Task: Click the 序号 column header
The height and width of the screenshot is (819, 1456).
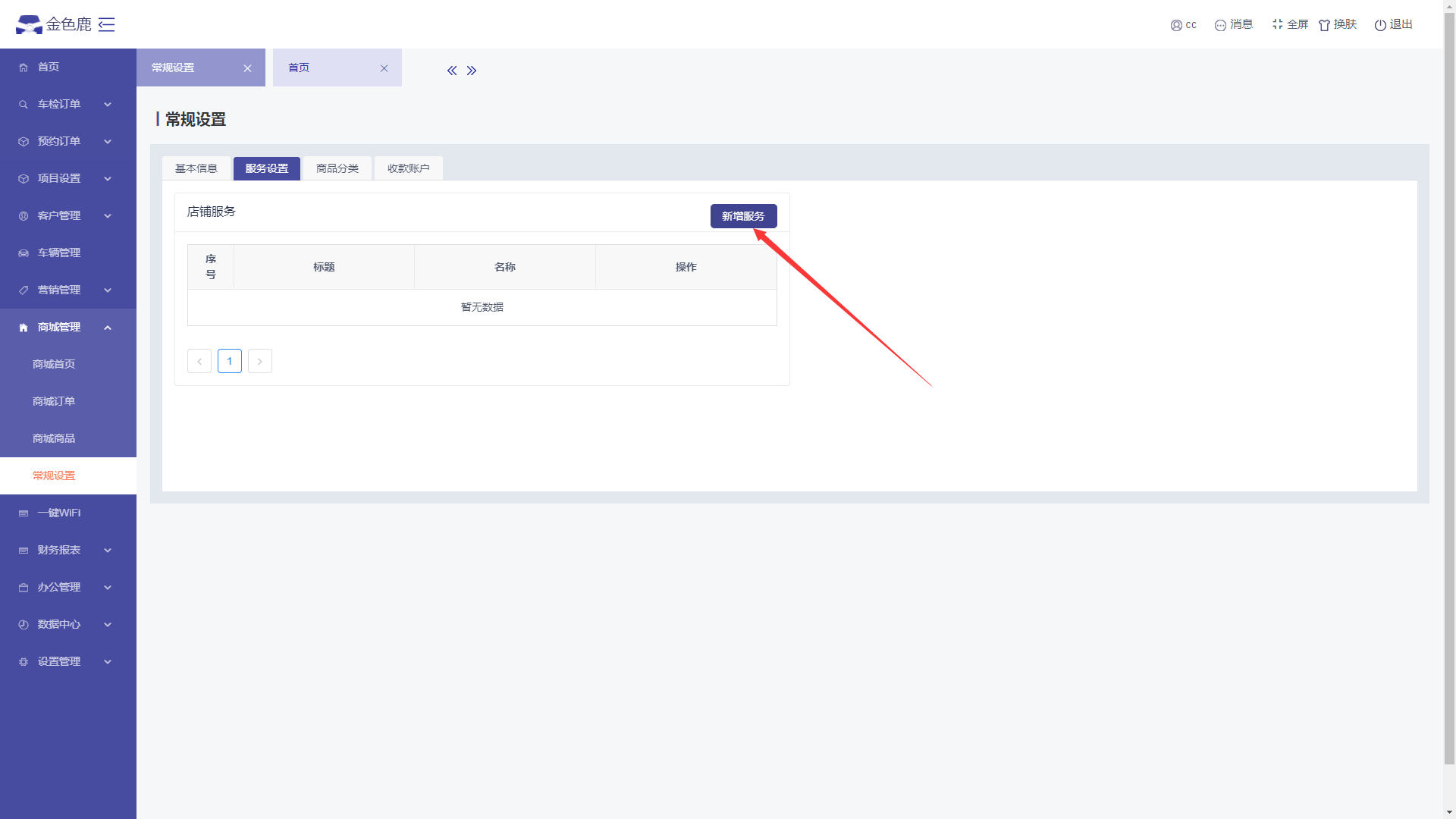Action: click(211, 267)
